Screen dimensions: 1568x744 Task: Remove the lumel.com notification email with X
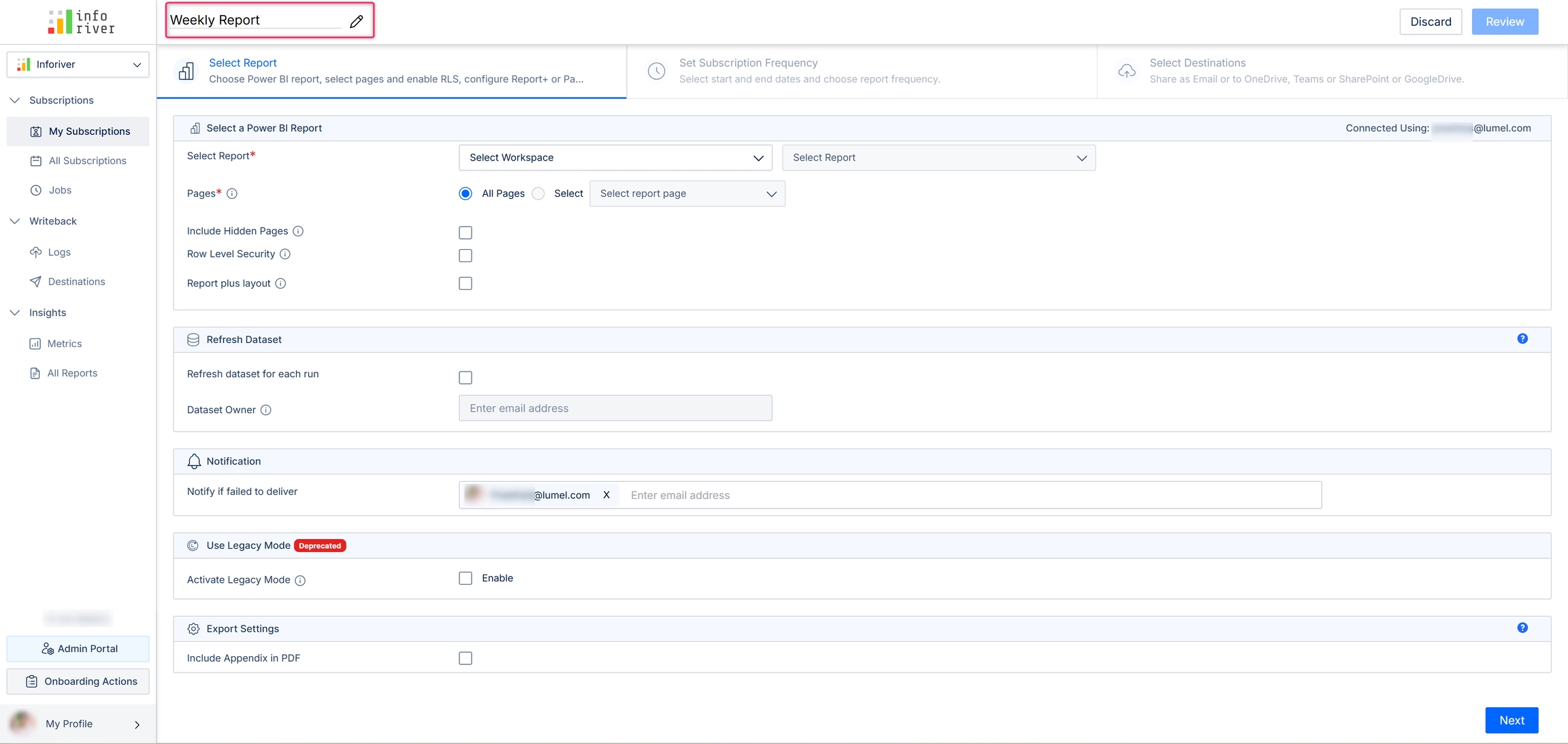point(606,495)
